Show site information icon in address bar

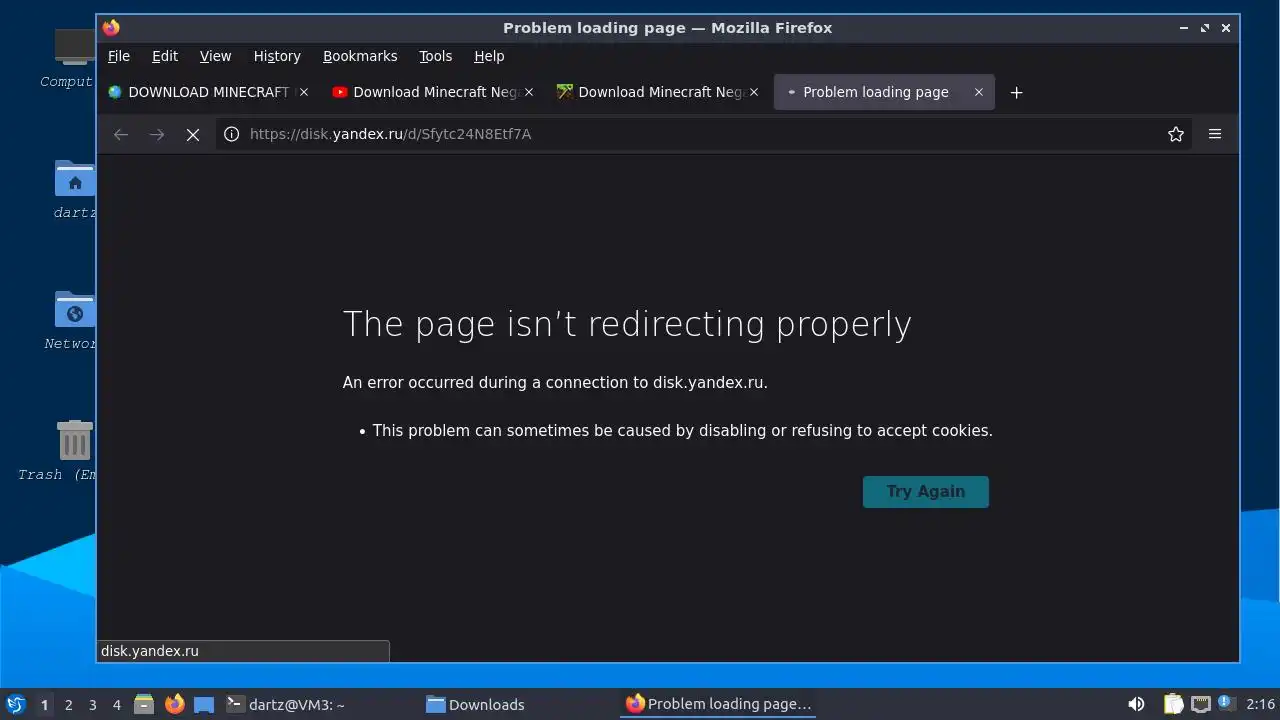point(231,134)
